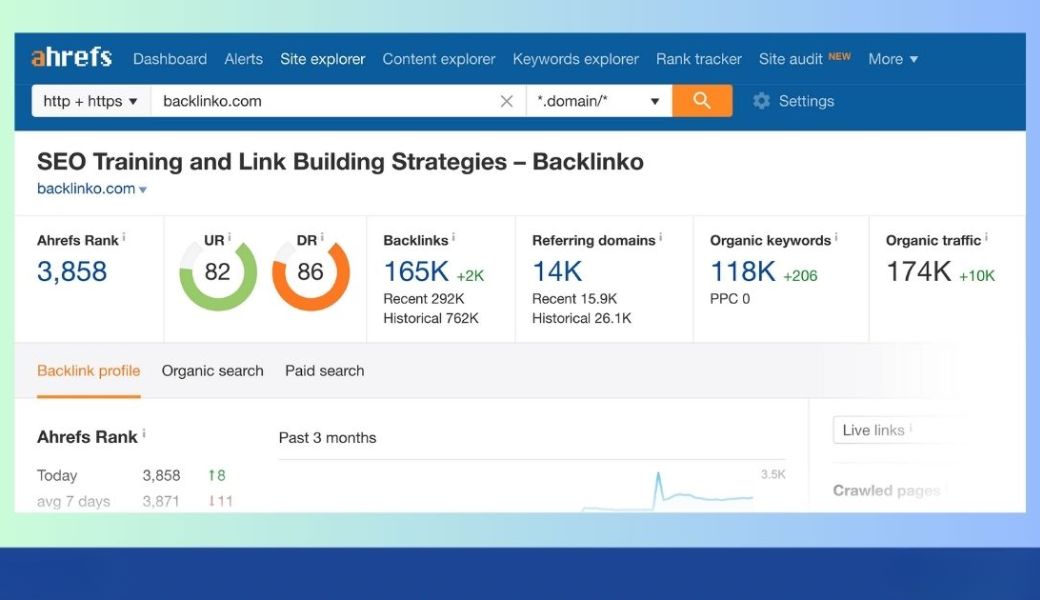Open the http + https protocol dropdown
The width and height of the screenshot is (1040, 600).
91,101
